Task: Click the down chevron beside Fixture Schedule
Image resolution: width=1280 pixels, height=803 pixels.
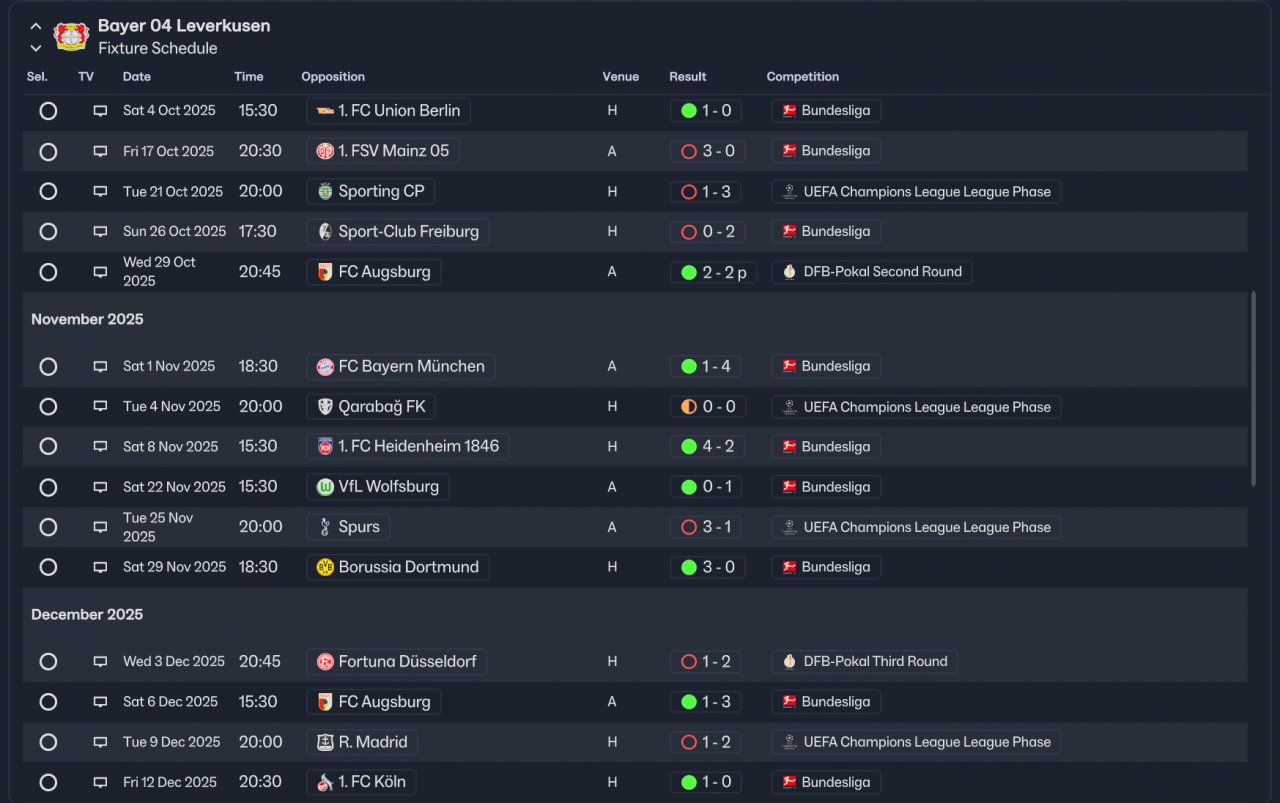Action: click(36, 48)
